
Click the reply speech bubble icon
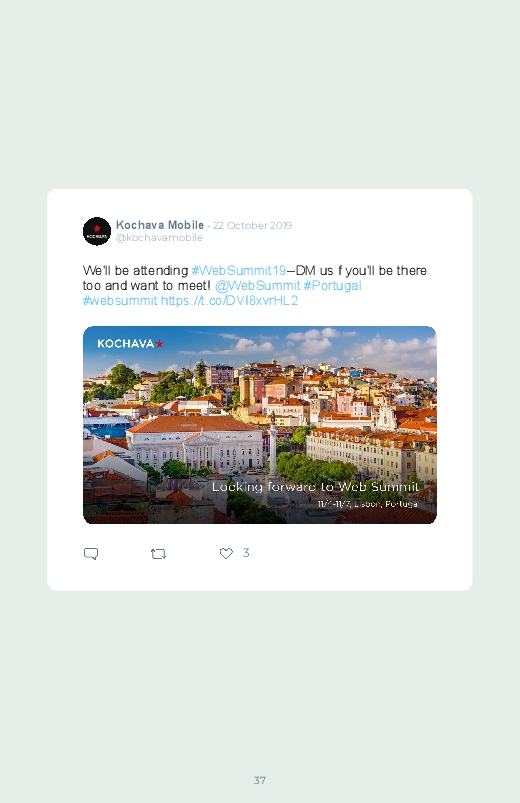point(91,554)
